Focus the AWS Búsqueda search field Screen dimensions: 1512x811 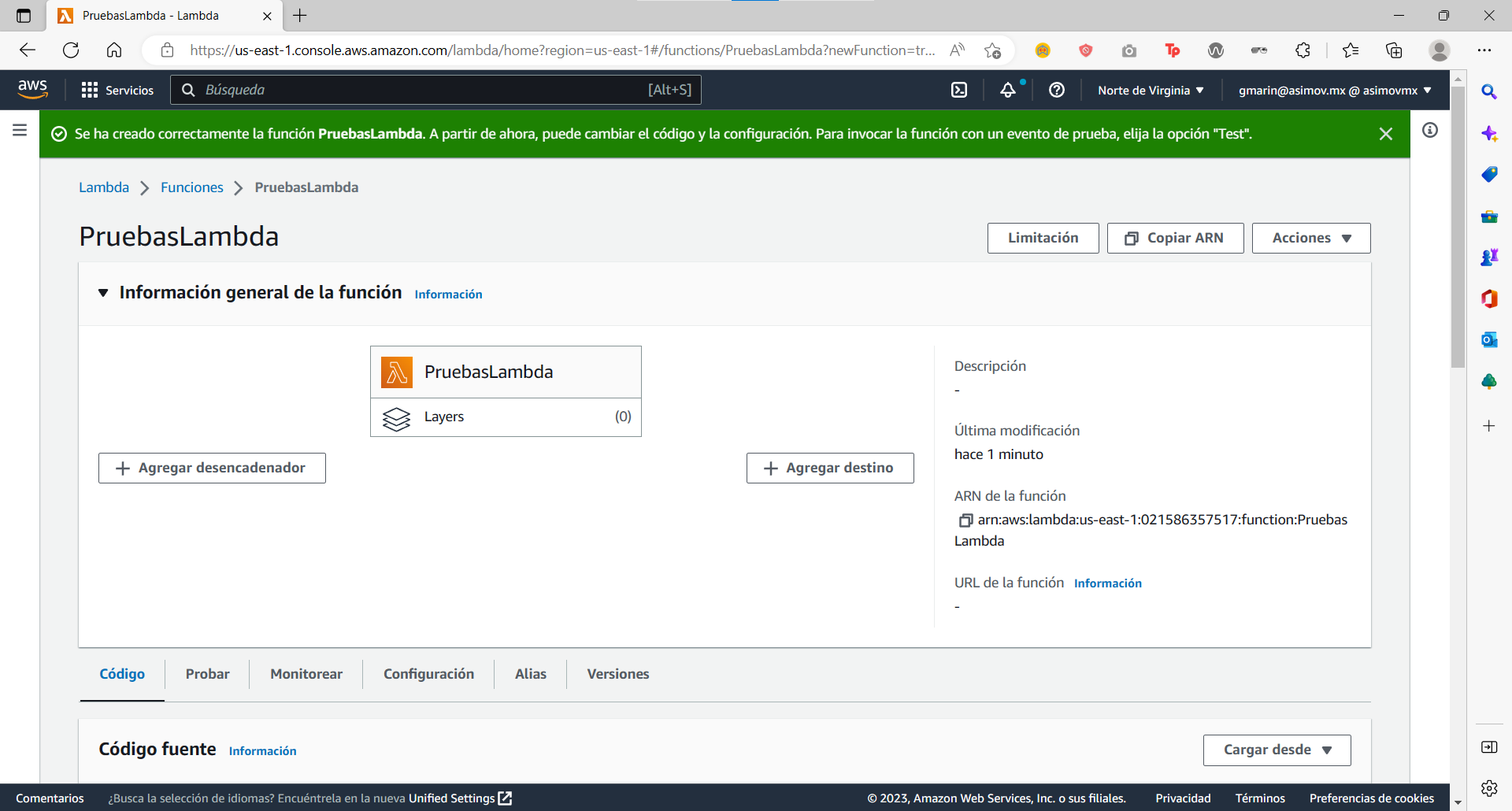(x=436, y=90)
